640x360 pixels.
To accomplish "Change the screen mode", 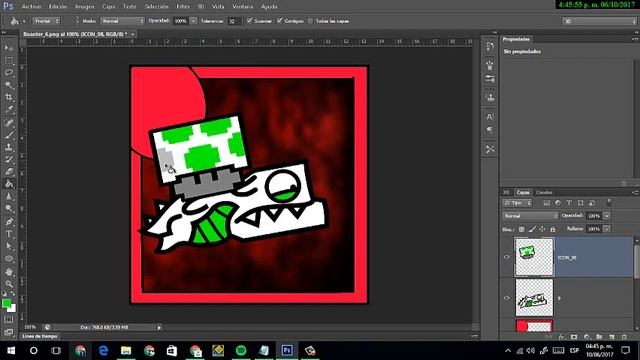I will pyautogui.click(x=9, y=332).
